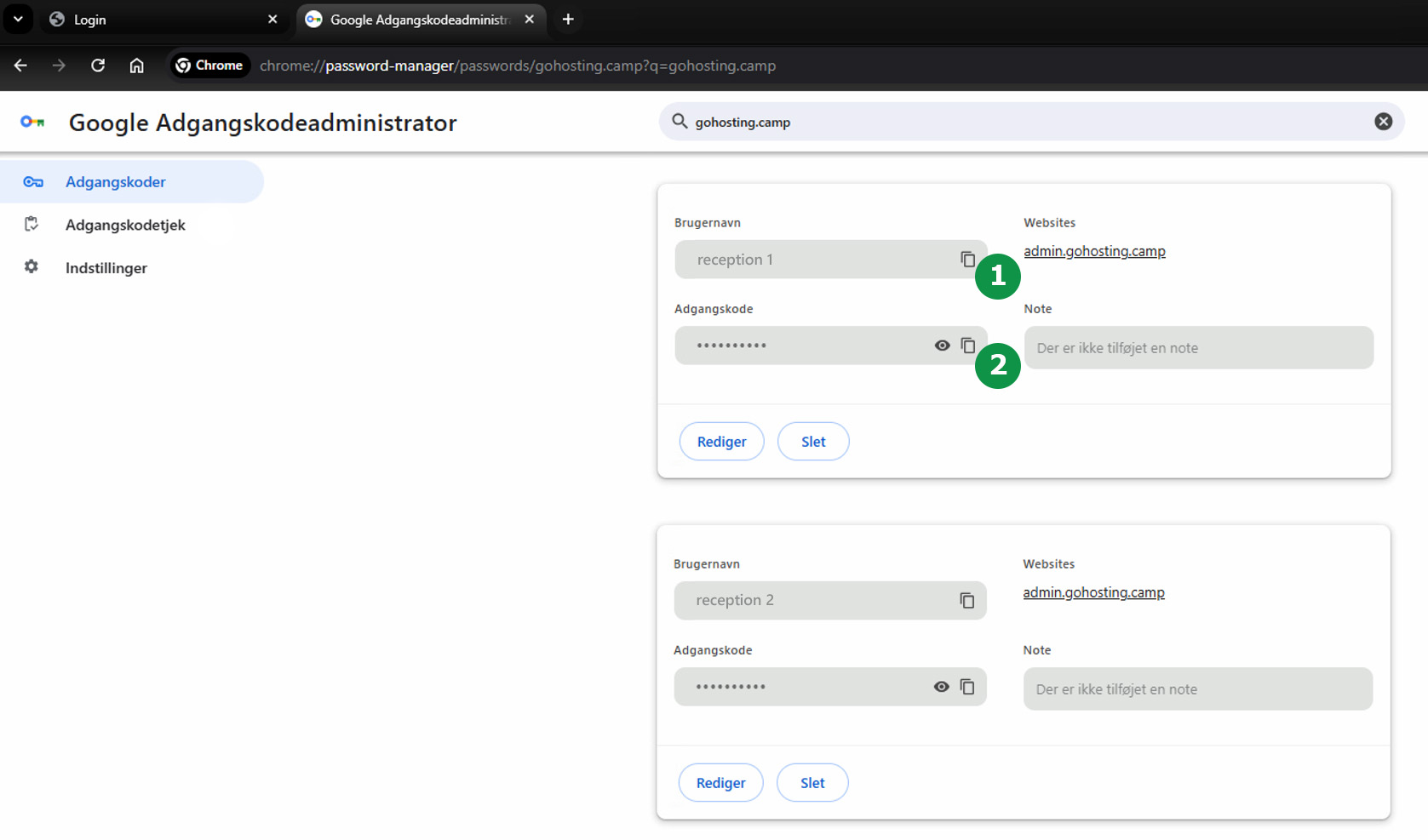Clear the gohosting.camp search field

1383,122
